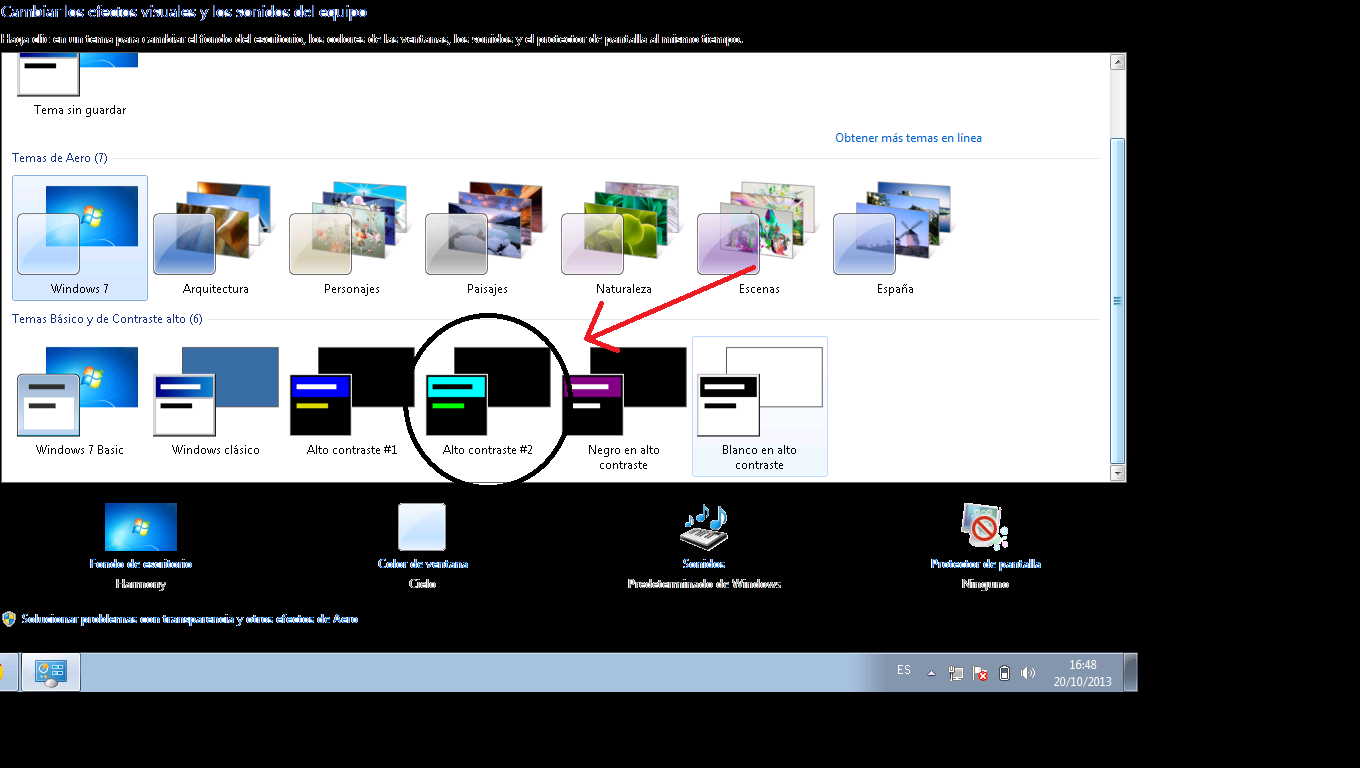Viewport: 1360px width, 768px height.
Task: Open the Personalization window taskbar button
Action: [51, 672]
